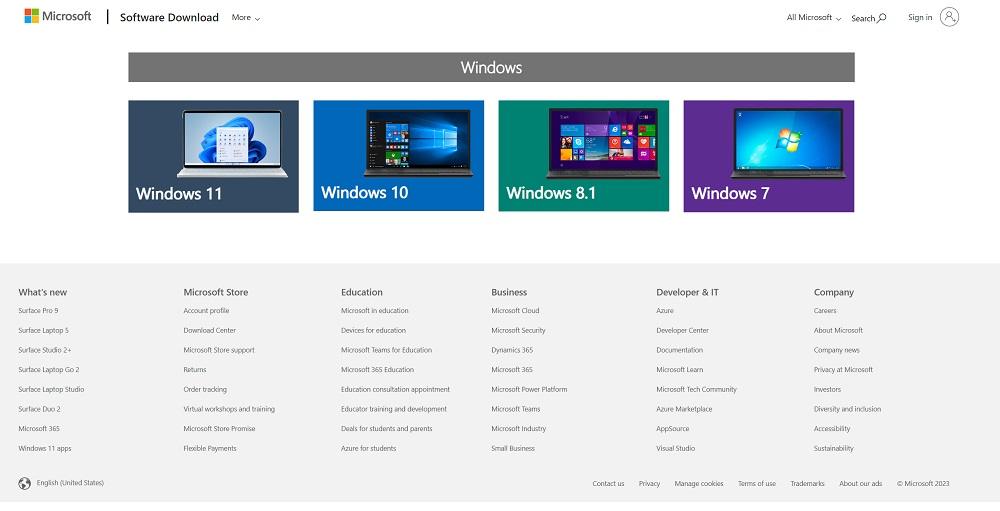This screenshot has width=1000, height=511.
Task: Click the Visual Studio link
Action: [x=675, y=448]
